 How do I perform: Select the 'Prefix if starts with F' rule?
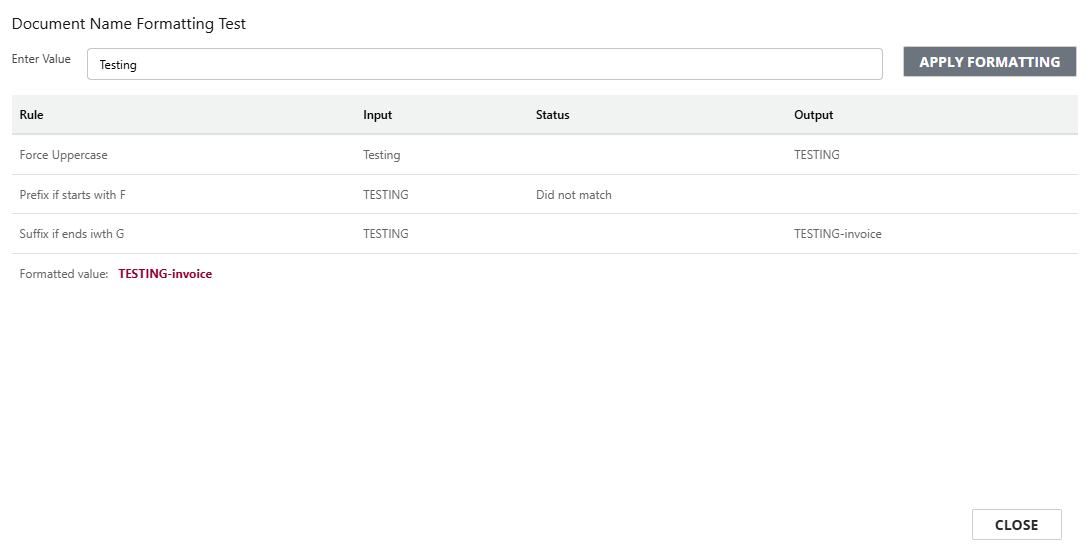(x=73, y=195)
